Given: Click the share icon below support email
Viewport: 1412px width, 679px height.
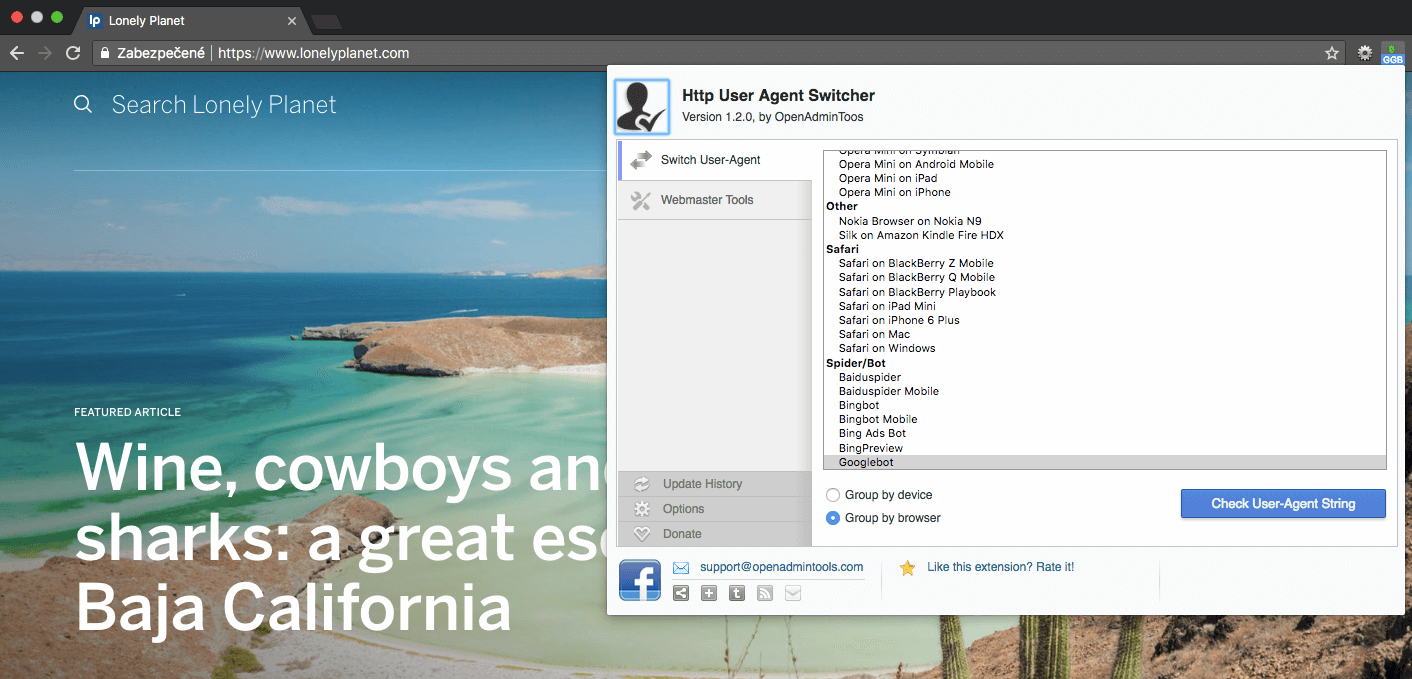Looking at the screenshot, I should (681, 593).
